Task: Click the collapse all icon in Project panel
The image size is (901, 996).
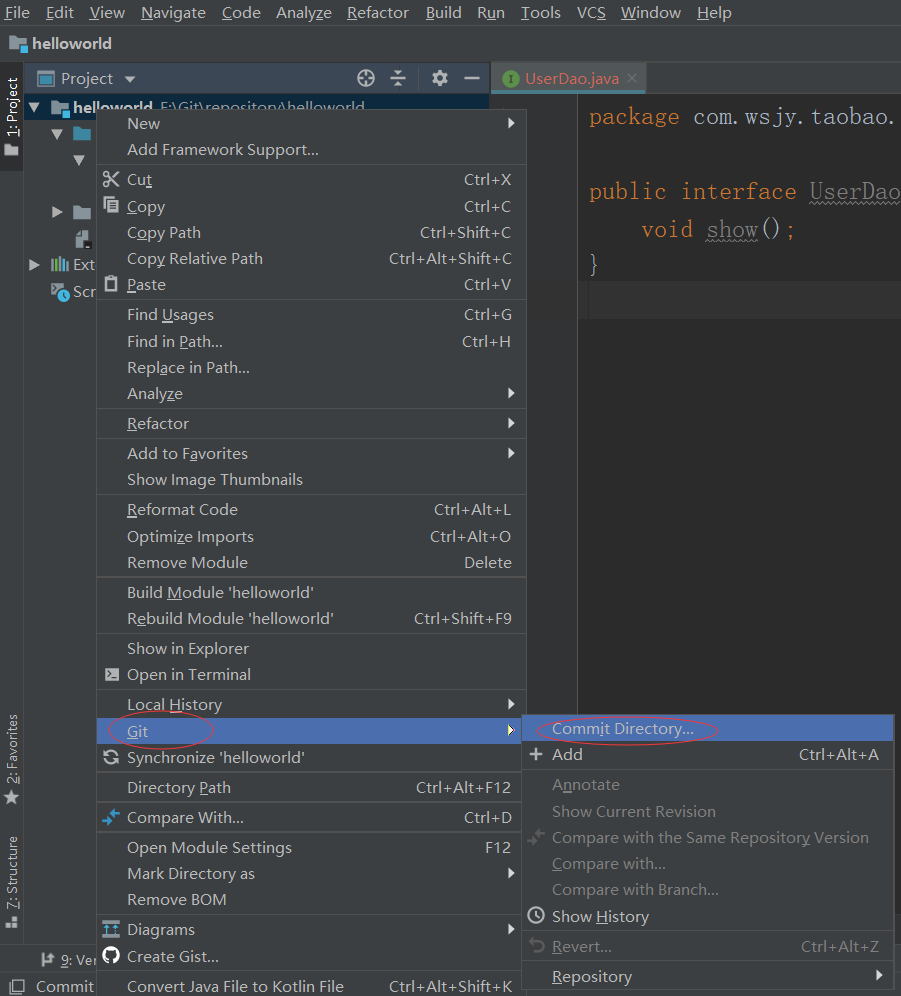Action: 398,78
